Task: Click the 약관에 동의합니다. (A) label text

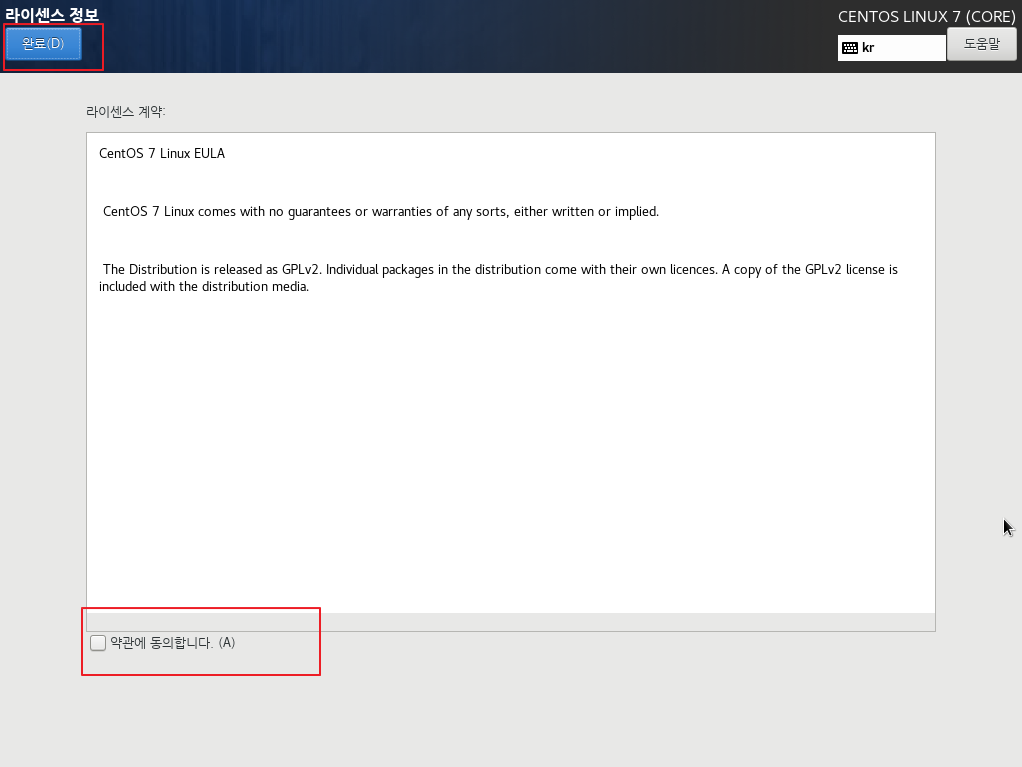Action: pyautogui.click(x=173, y=643)
